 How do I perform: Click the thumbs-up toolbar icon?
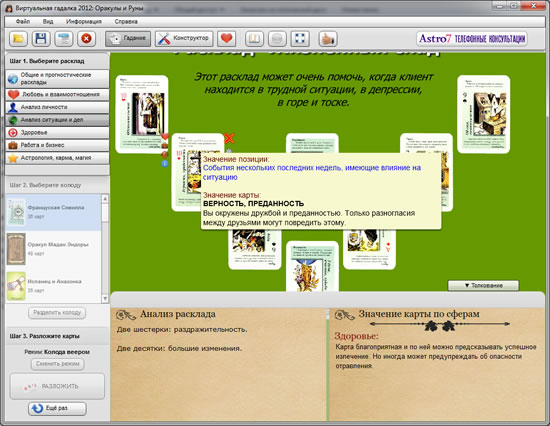tap(328, 38)
